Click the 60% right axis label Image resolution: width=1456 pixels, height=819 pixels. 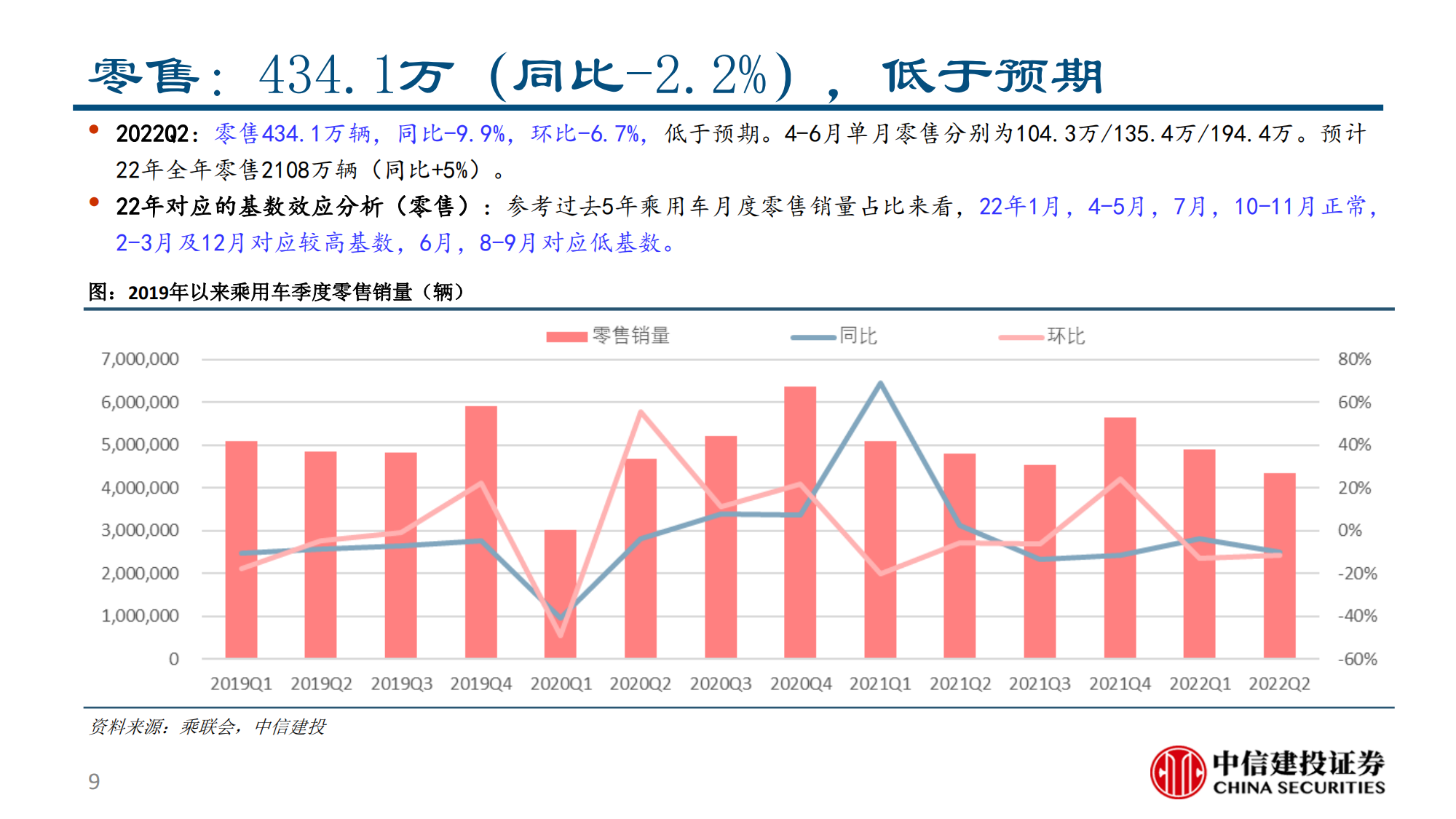(x=1354, y=402)
